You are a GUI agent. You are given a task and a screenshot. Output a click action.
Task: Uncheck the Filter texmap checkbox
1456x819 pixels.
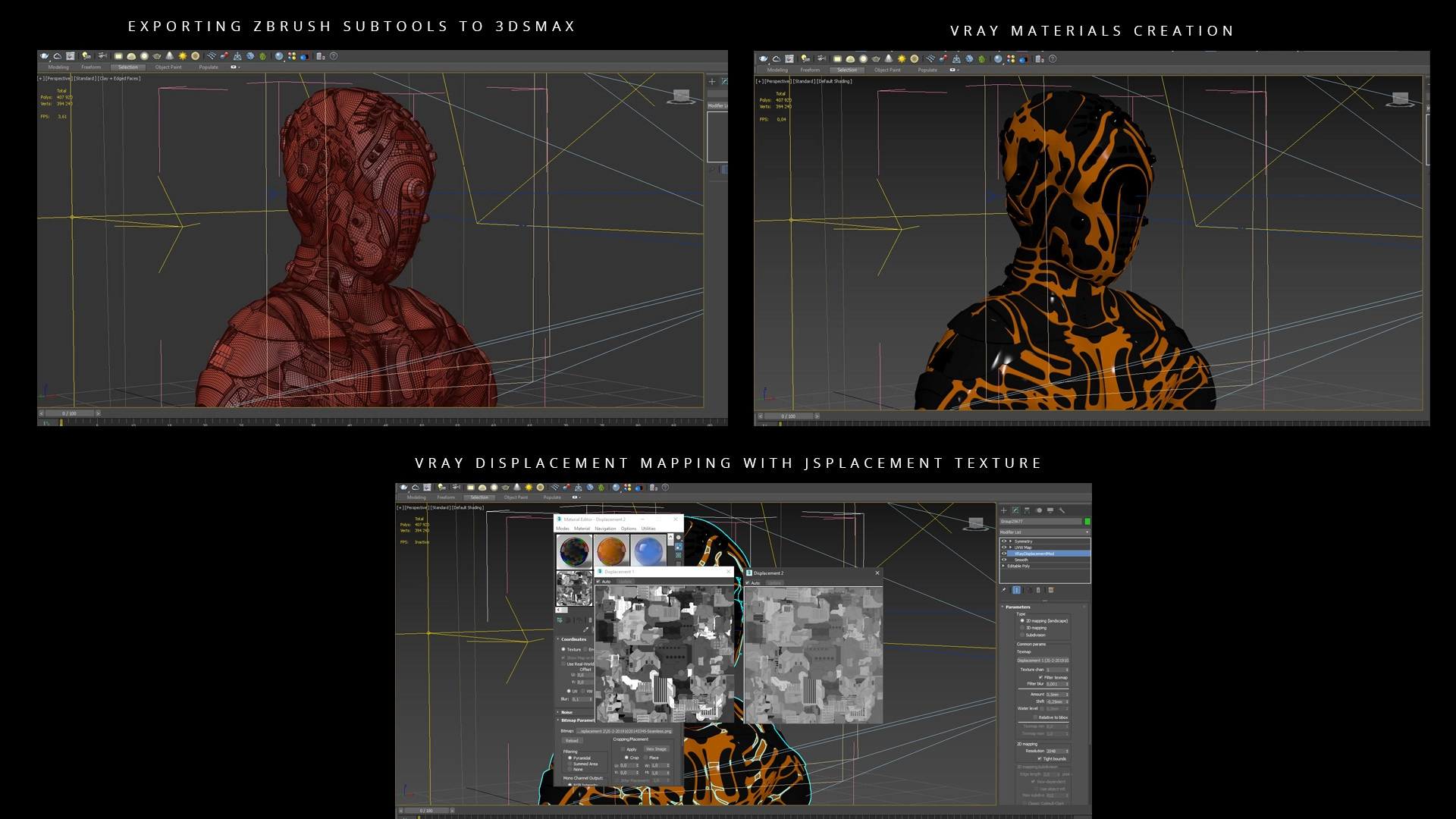coord(1040,677)
